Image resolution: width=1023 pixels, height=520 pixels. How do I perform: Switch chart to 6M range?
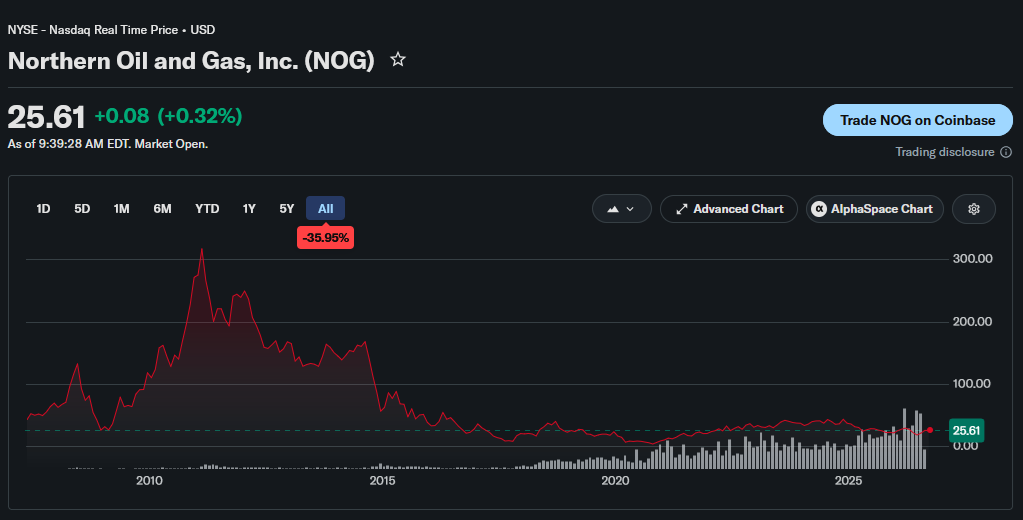162,209
